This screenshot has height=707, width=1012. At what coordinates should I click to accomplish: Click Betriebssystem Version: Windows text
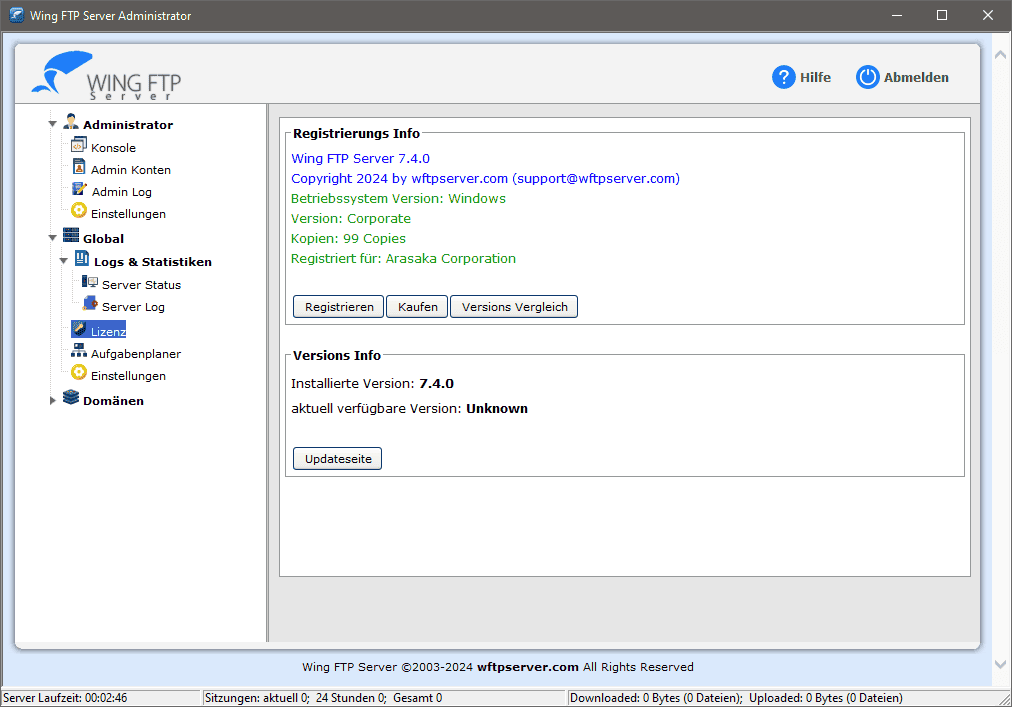tap(398, 198)
